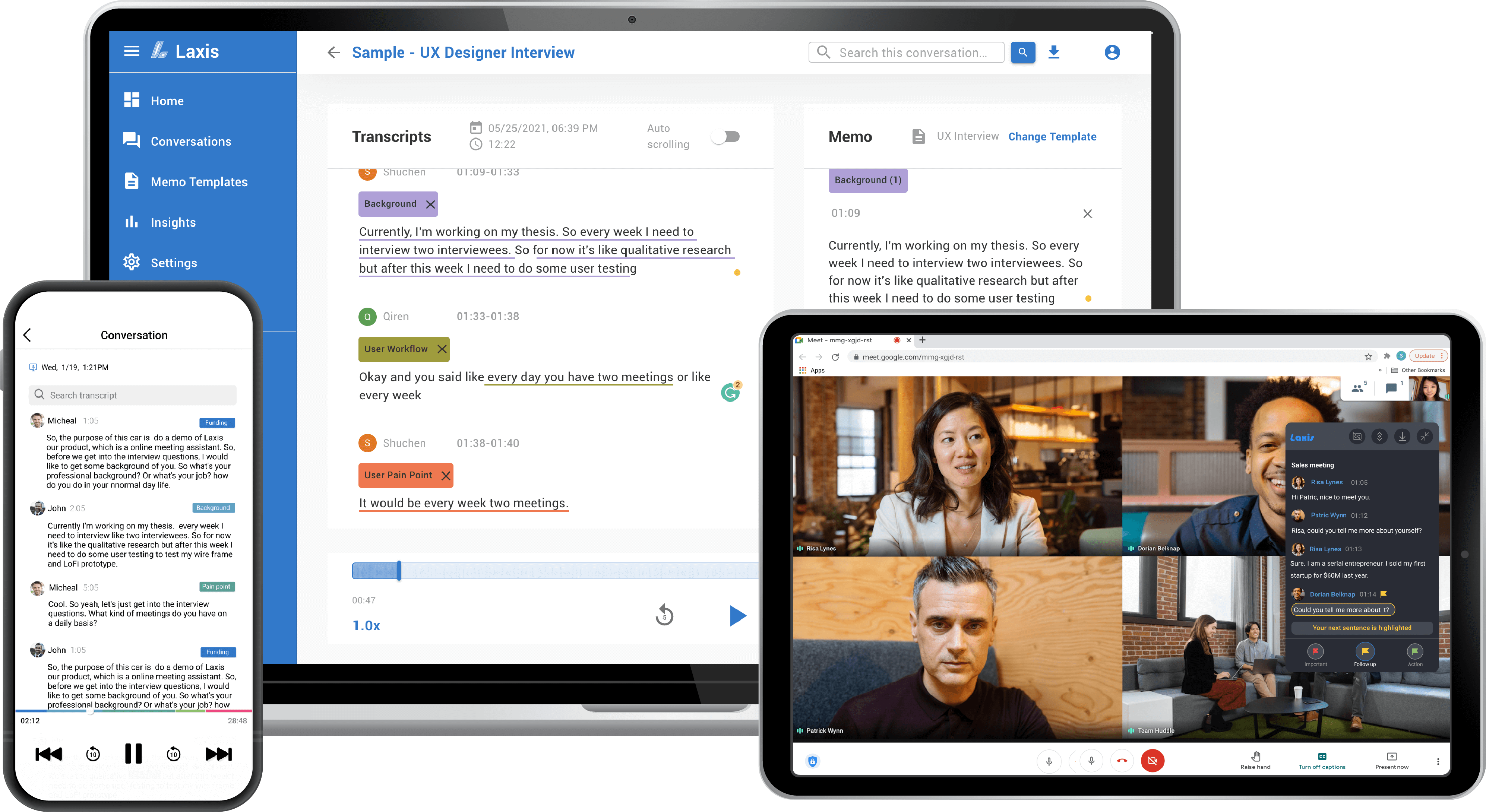This screenshot has height=812, width=1486.
Task: Click the rewind 5 seconds icon in the audio player
Action: coord(664,615)
